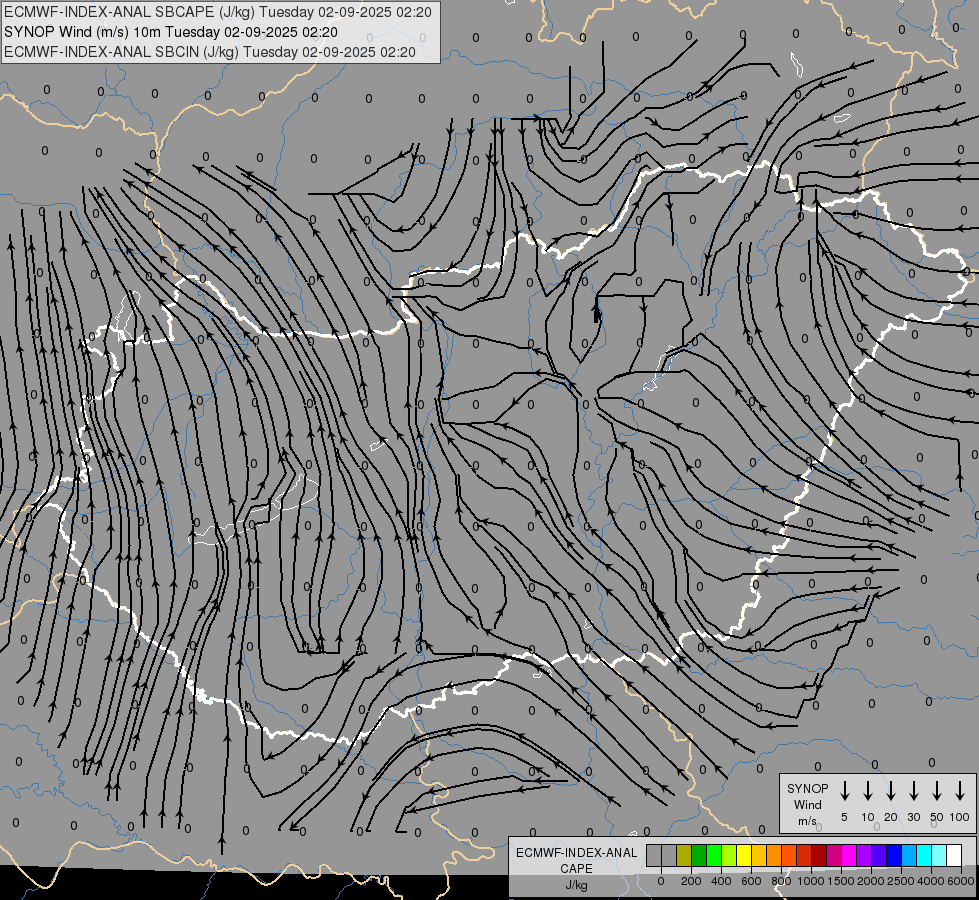Click the 'ECMWF-INDEX-ANAL CAPE' legend label

tap(576, 861)
